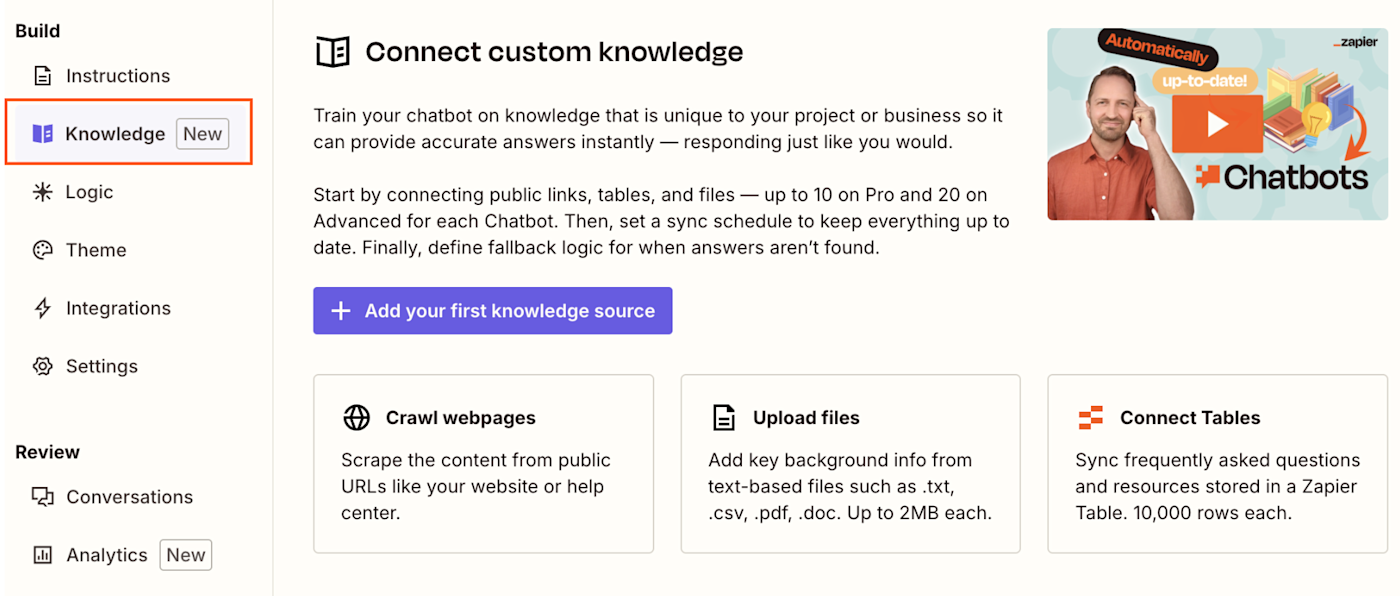Click the Connect Tables orange icon
This screenshot has height=596, width=1400.
pyautogui.click(x=1091, y=418)
